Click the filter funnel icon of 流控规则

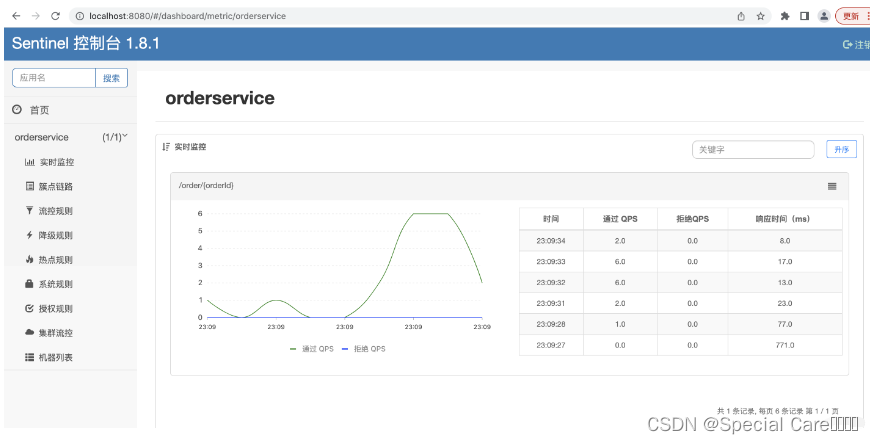click(x=30, y=211)
